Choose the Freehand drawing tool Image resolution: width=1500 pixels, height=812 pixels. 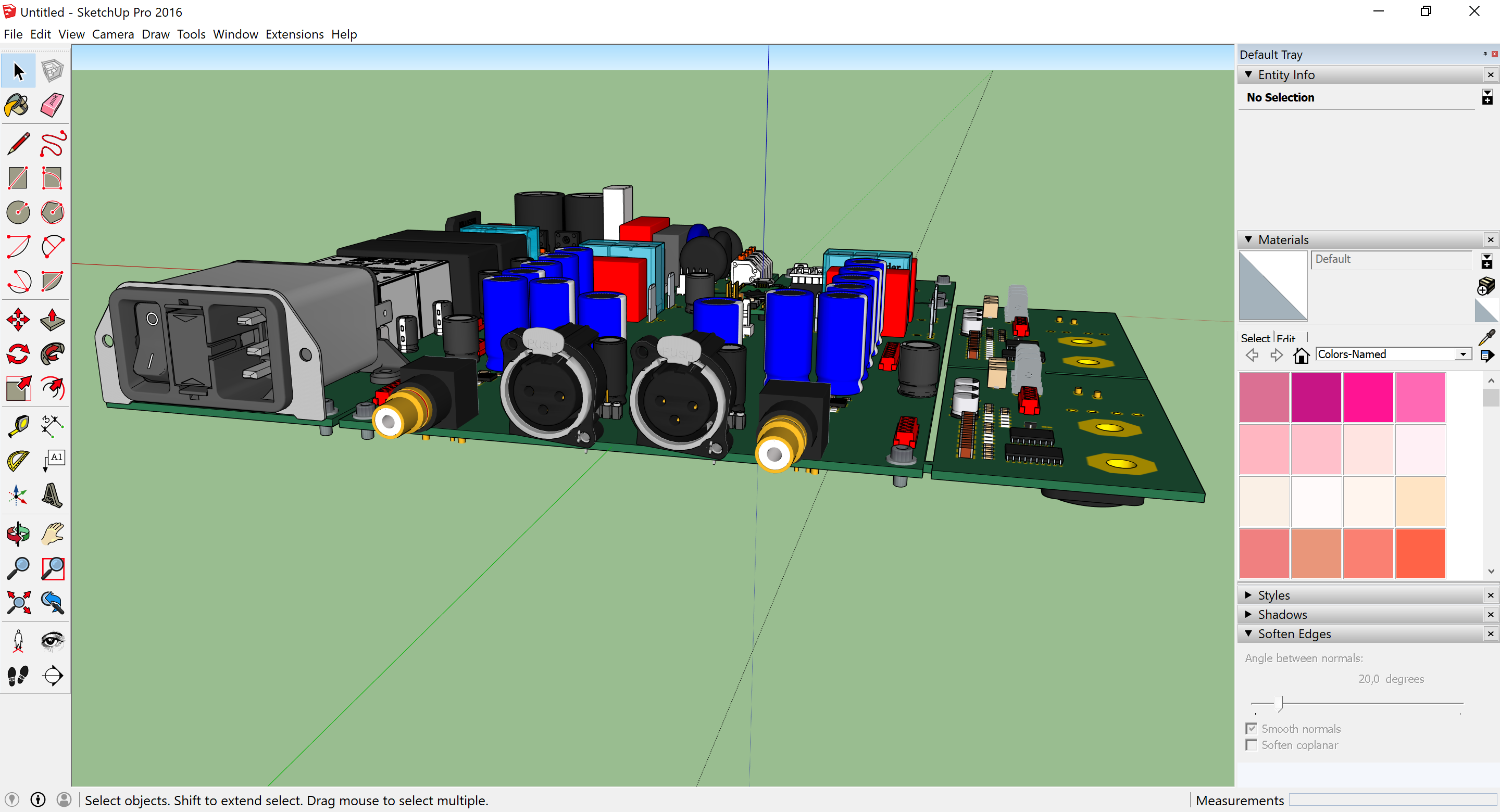(x=53, y=144)
